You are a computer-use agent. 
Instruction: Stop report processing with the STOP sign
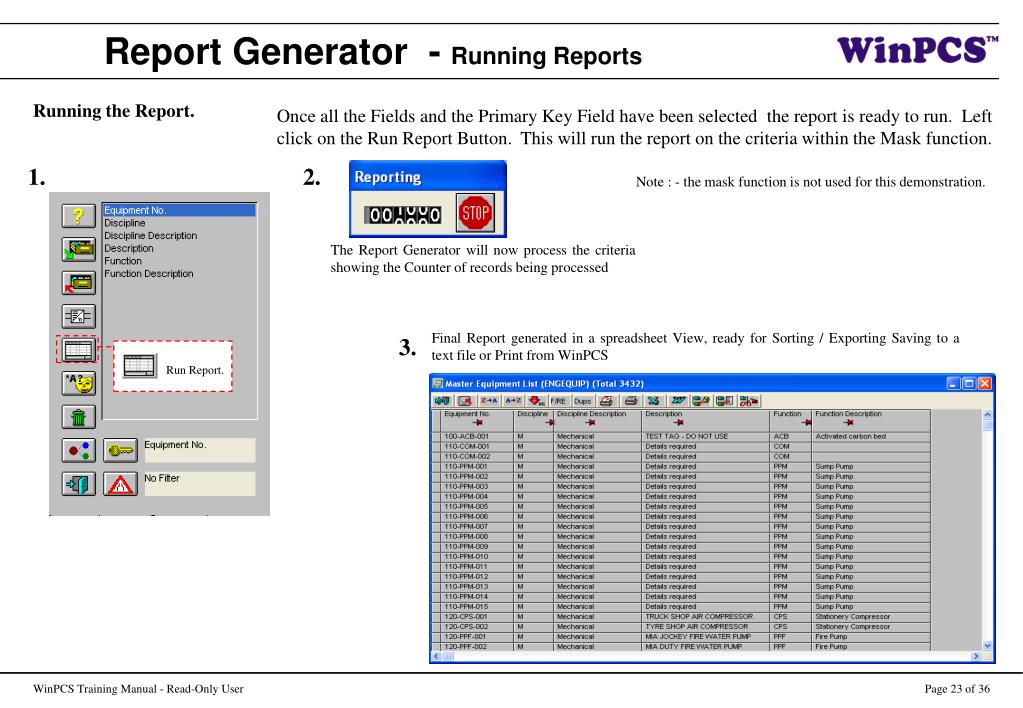click(474, 213)
